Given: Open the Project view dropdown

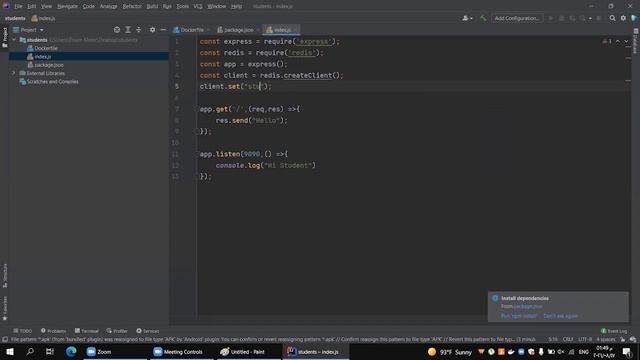Looking at the screenshot, I should 28,30.
